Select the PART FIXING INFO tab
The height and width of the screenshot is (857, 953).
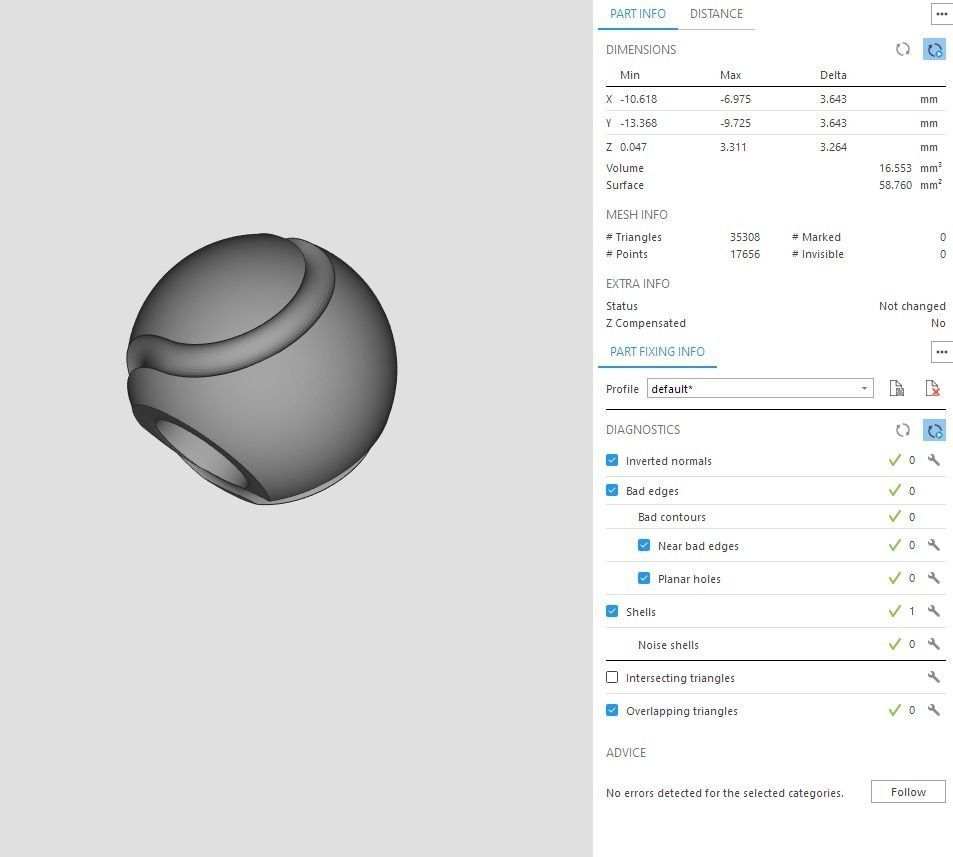tap(657, 352)
